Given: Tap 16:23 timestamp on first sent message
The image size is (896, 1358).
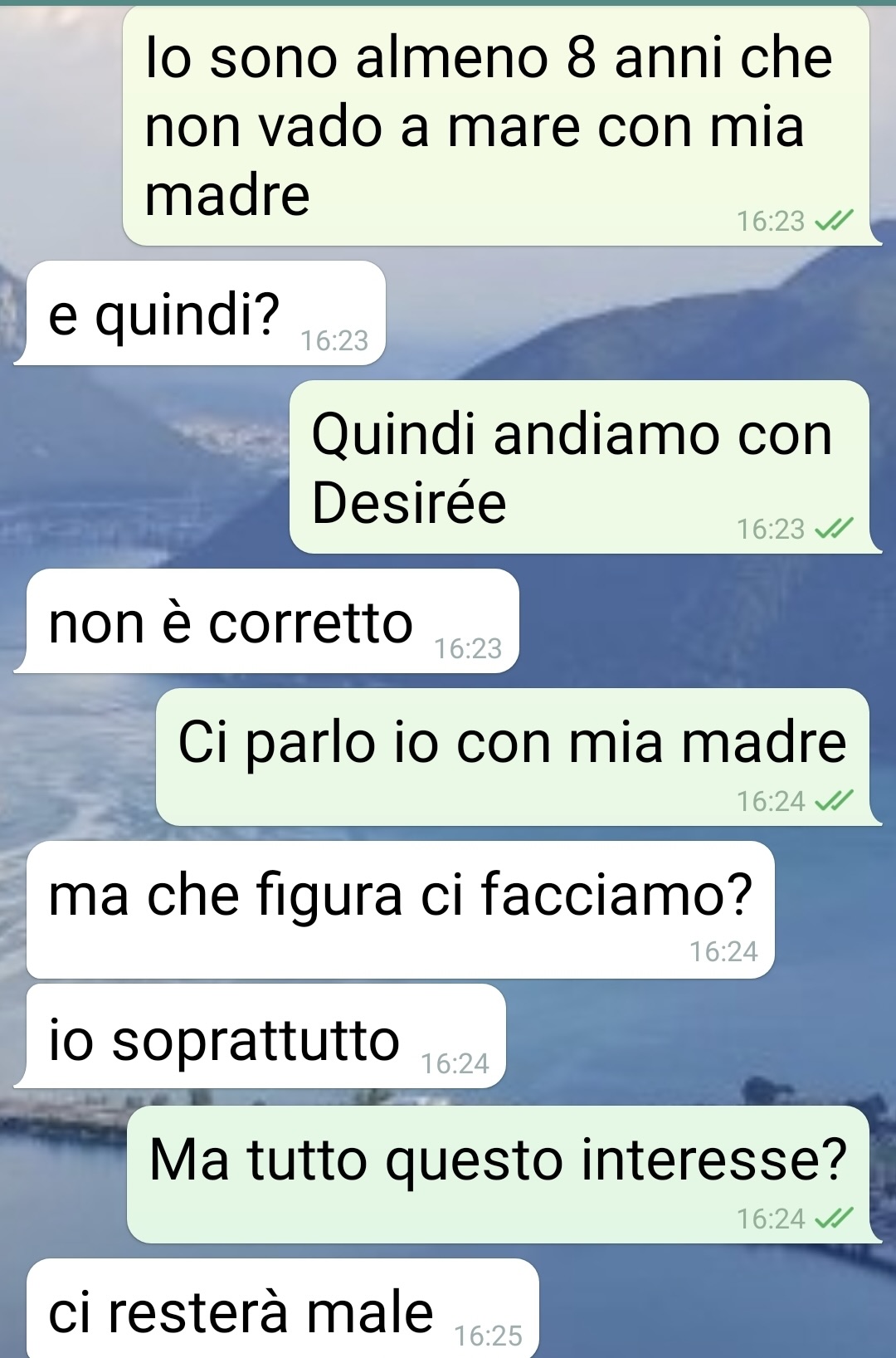Looking at the screenshot, I should point(771,221).
